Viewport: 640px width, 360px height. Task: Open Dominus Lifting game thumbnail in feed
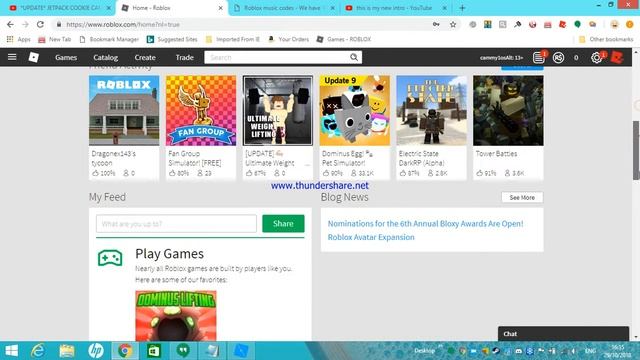[x=176, y=316]
